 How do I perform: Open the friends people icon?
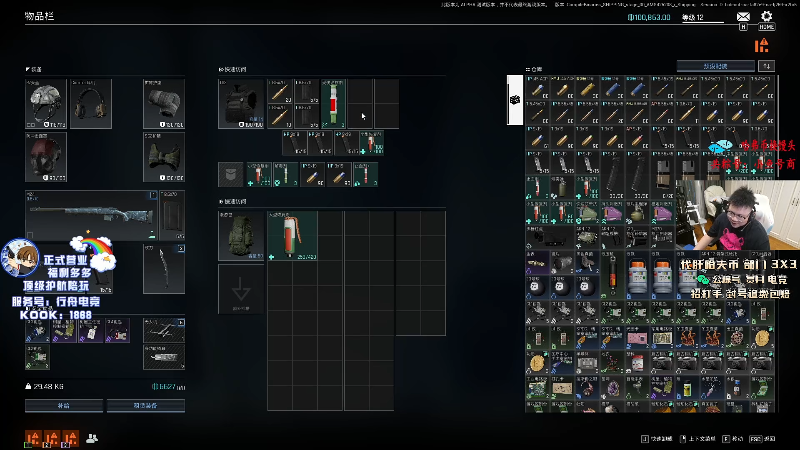point(92,438)
